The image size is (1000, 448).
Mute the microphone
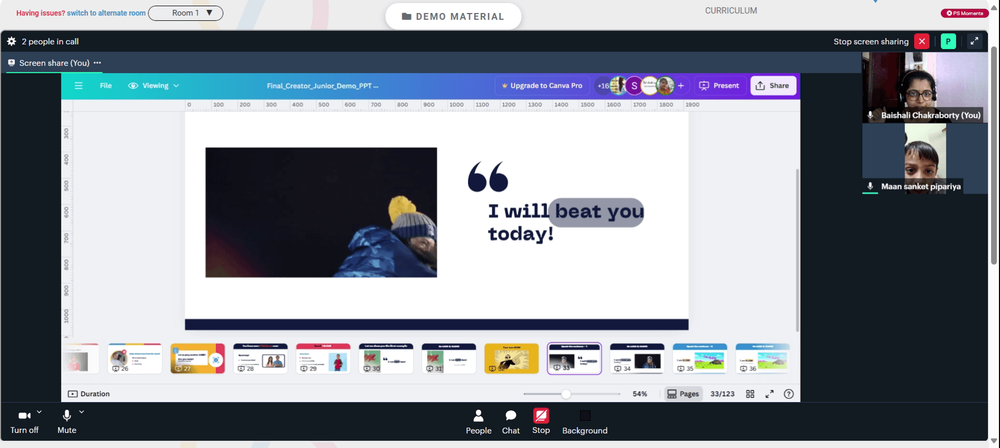[66, 422]
